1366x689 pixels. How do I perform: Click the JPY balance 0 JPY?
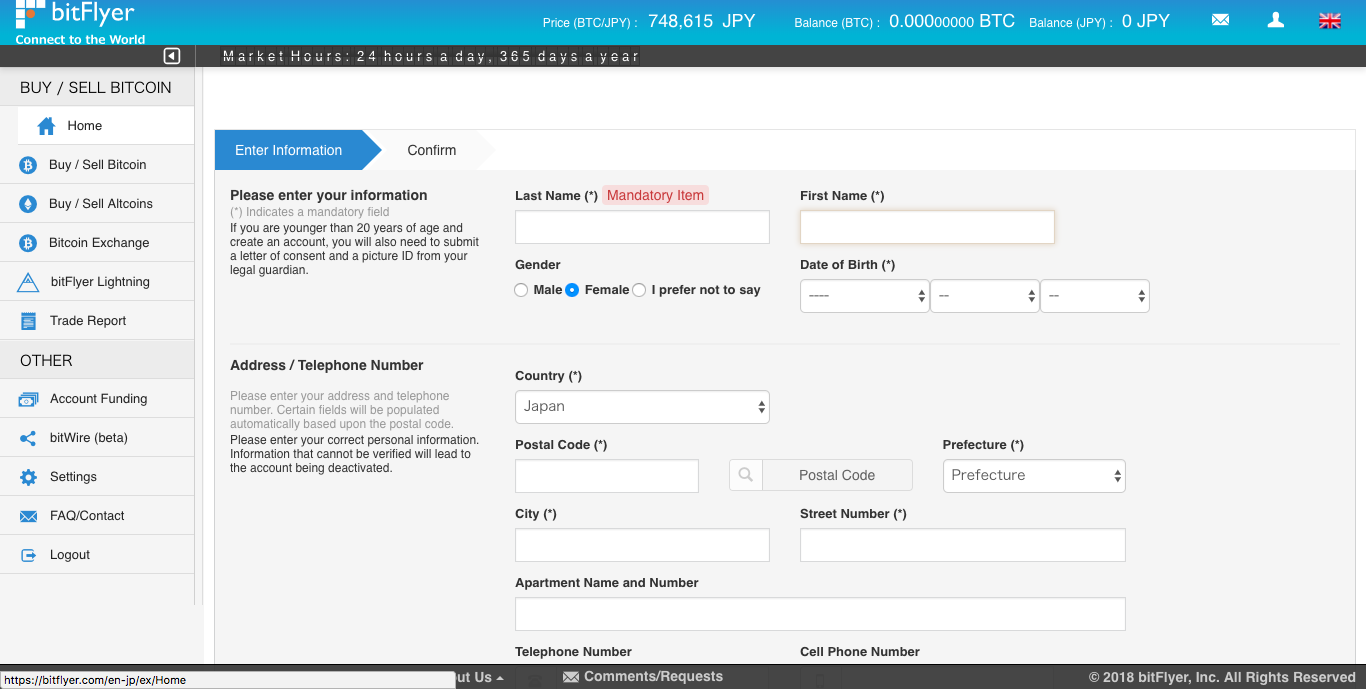pyautogui.click(x=1146, y=21)
